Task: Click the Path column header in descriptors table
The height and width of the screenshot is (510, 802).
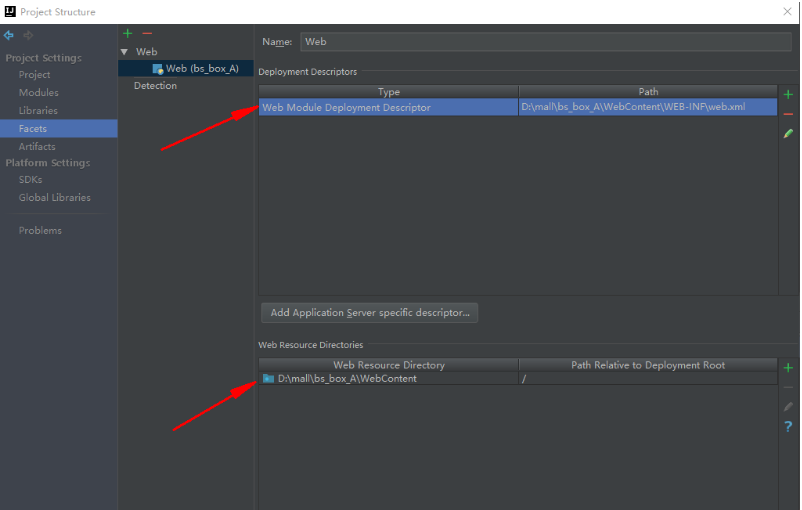Action: 648,92
